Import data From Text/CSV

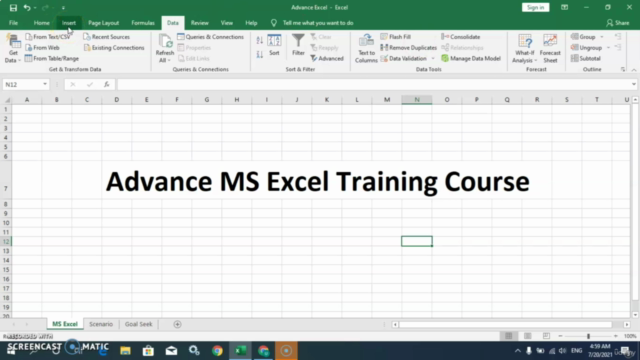pos(48,37)
